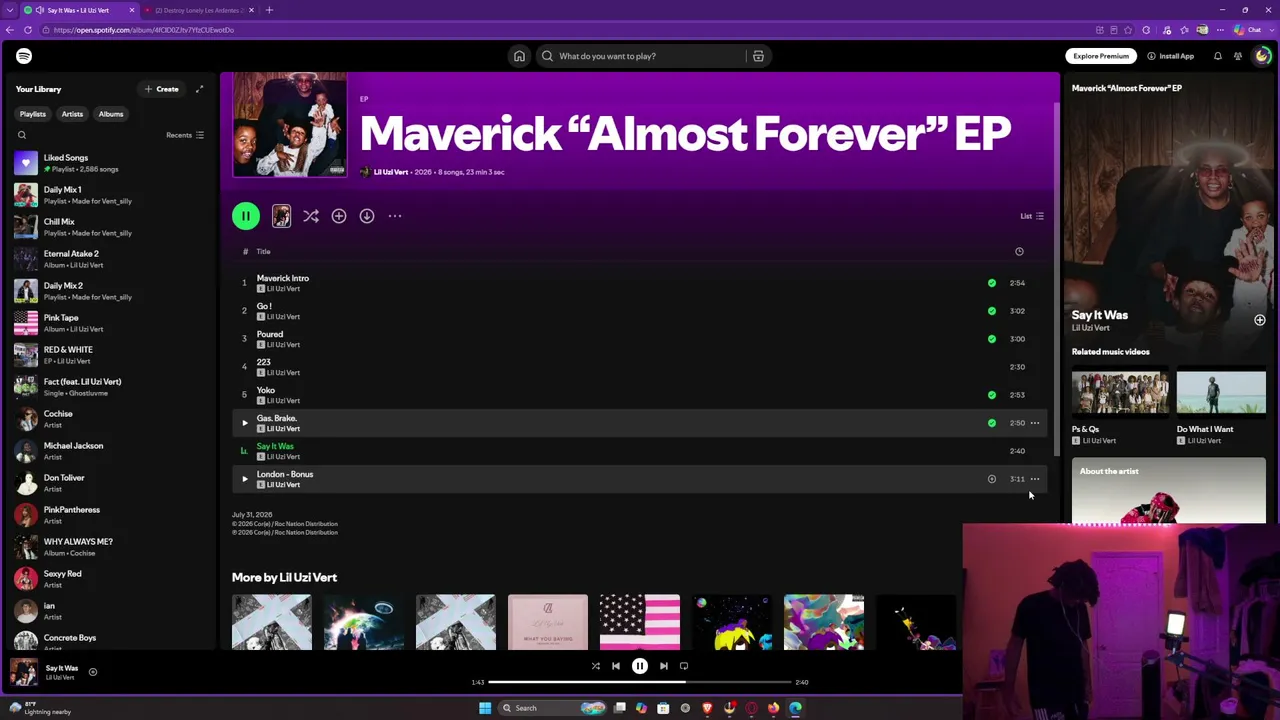Image resolution: width=1280 pixels, height=720 pixels.
Task: Open more options for London - Bonus
Action: click(x=1035, y=479)
